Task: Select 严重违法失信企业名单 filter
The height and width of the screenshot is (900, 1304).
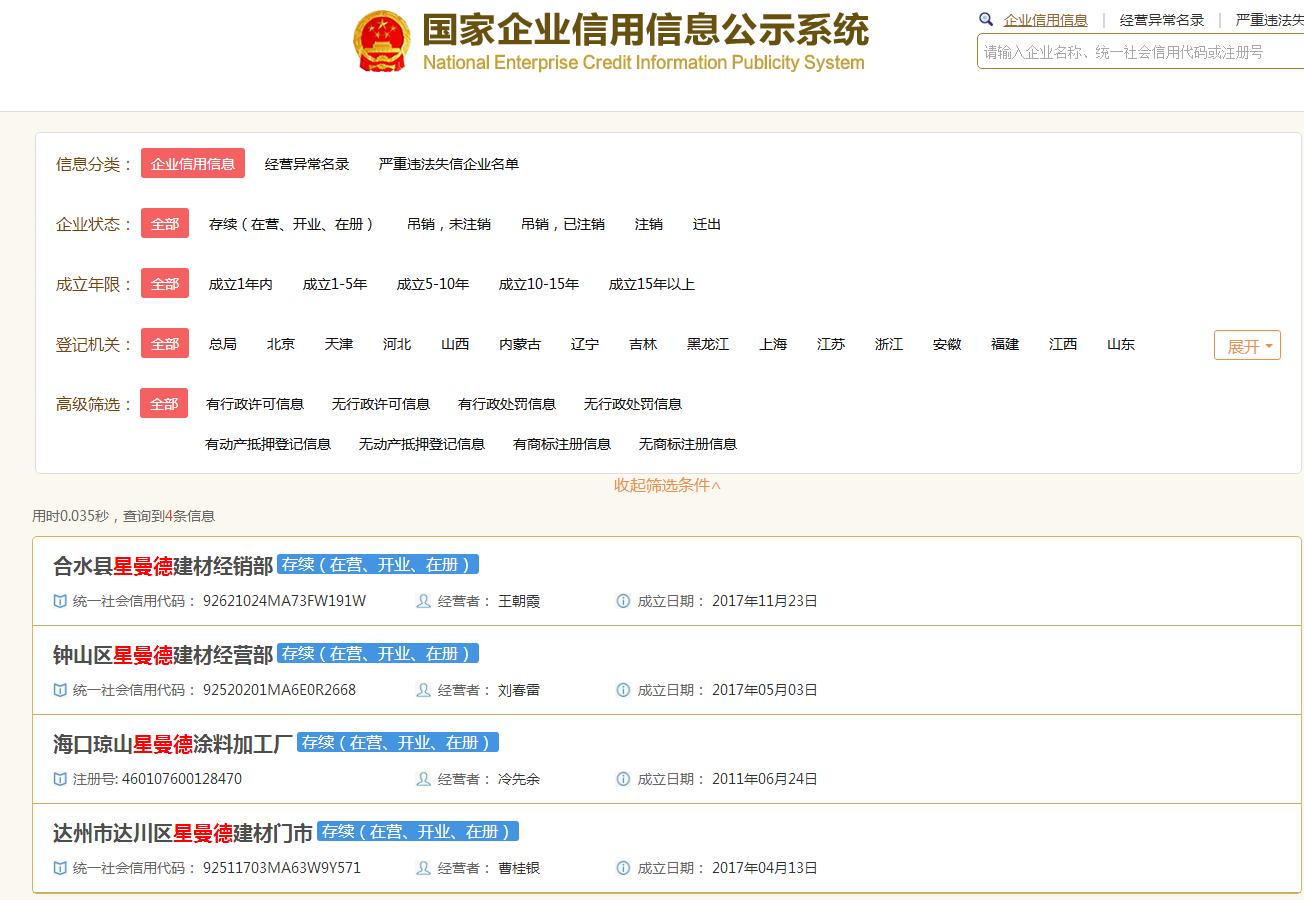Action: tap(449, 164)
